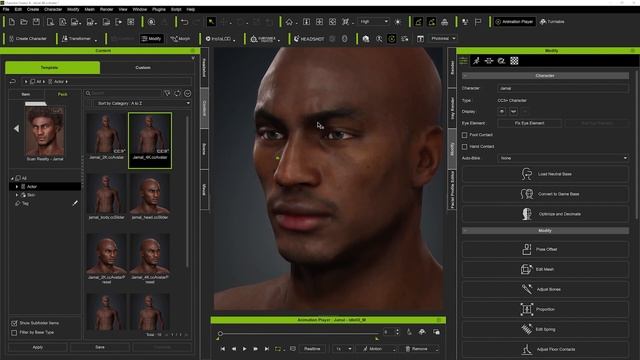Click the Undo arrow icon
Screen dimensions: 640x360
(x=184, y=22)
